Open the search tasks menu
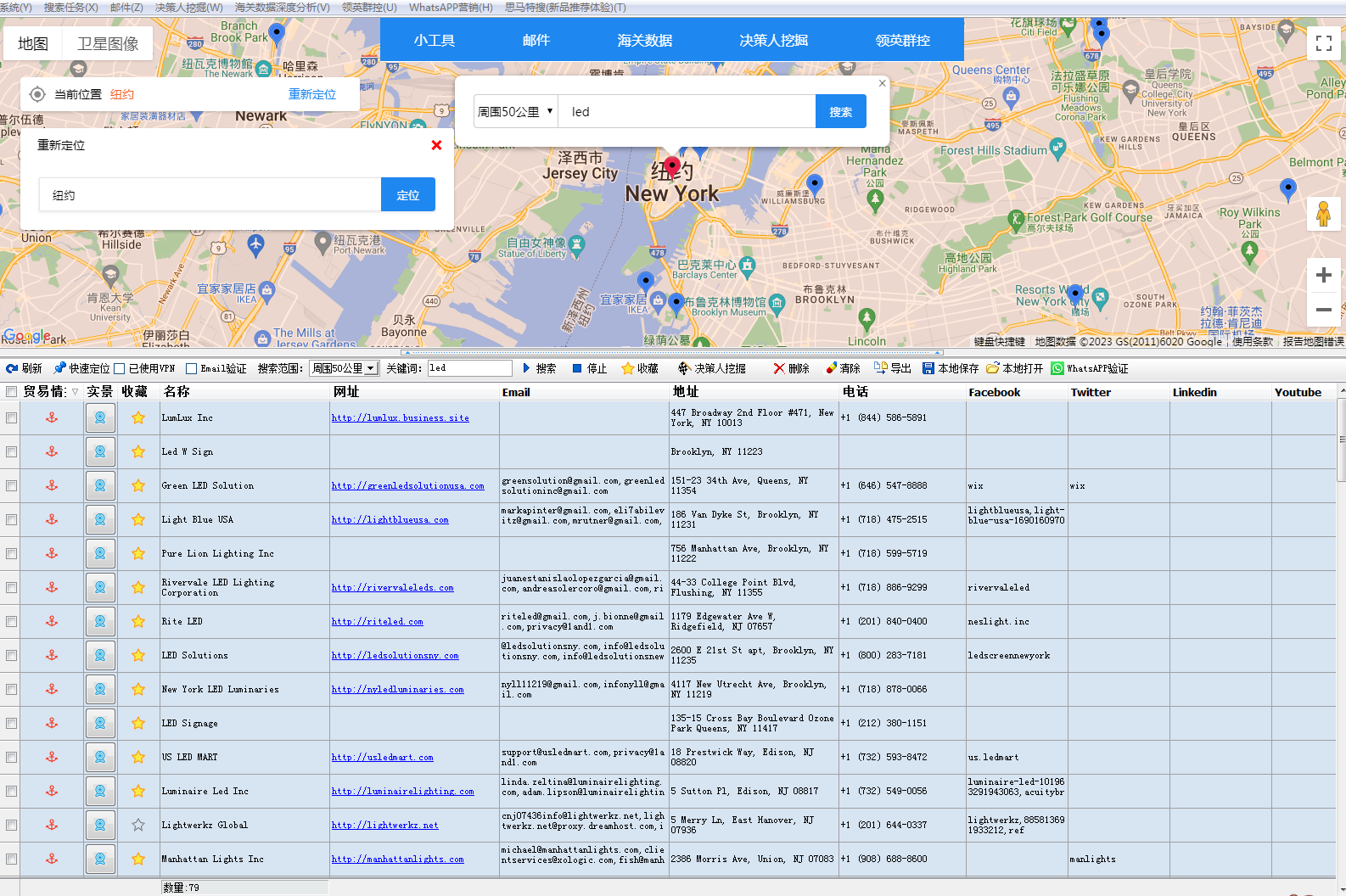The width and height of the screenshot is (1346, 896). pos(70,7)
